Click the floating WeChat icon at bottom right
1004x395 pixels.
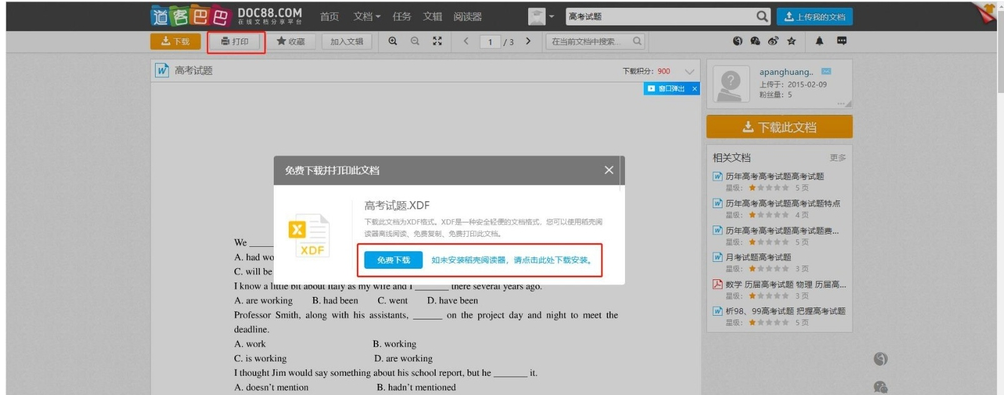[880, 387]
